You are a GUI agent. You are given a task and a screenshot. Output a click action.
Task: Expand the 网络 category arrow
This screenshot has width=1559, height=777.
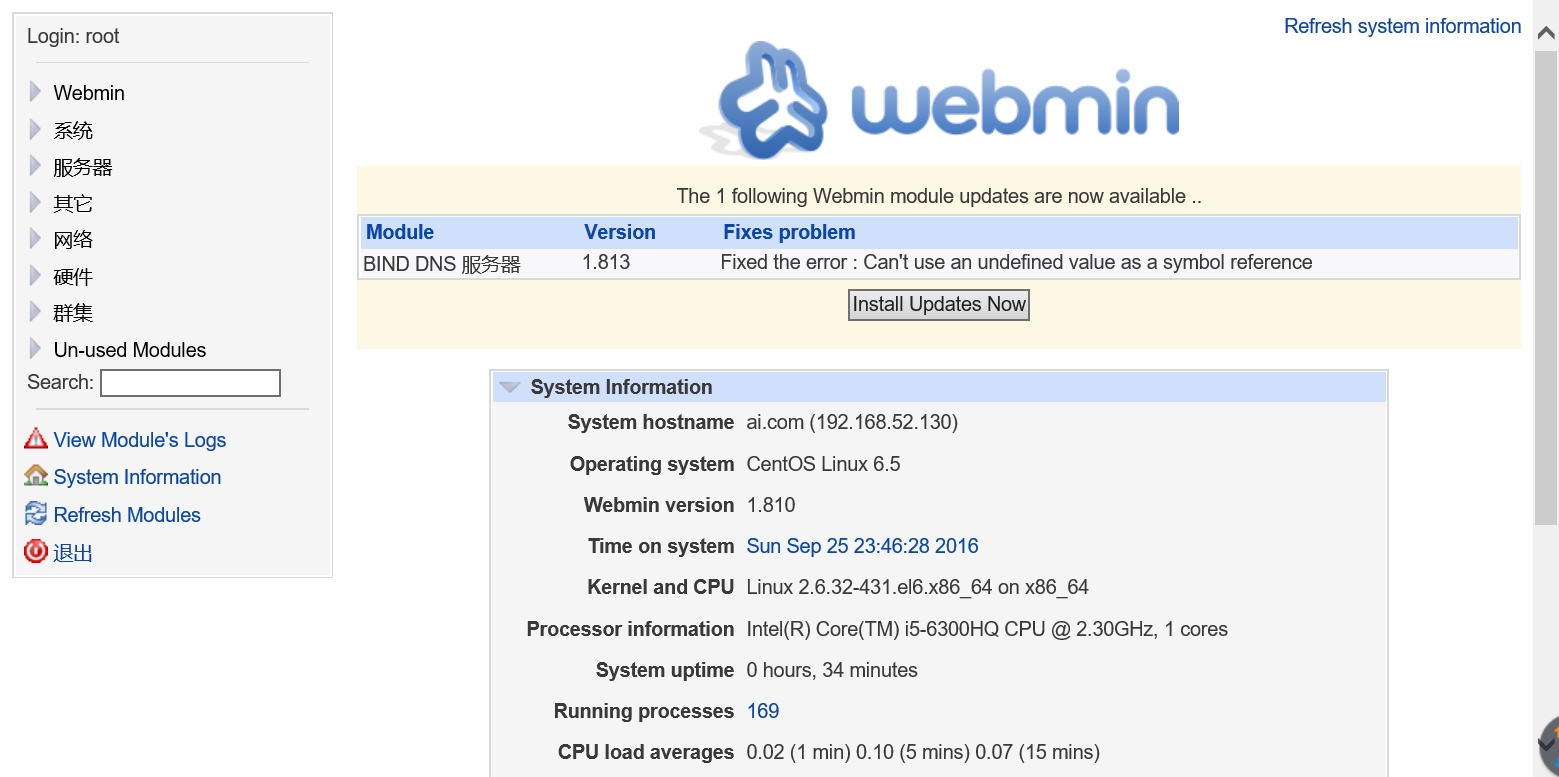point(35,239)
